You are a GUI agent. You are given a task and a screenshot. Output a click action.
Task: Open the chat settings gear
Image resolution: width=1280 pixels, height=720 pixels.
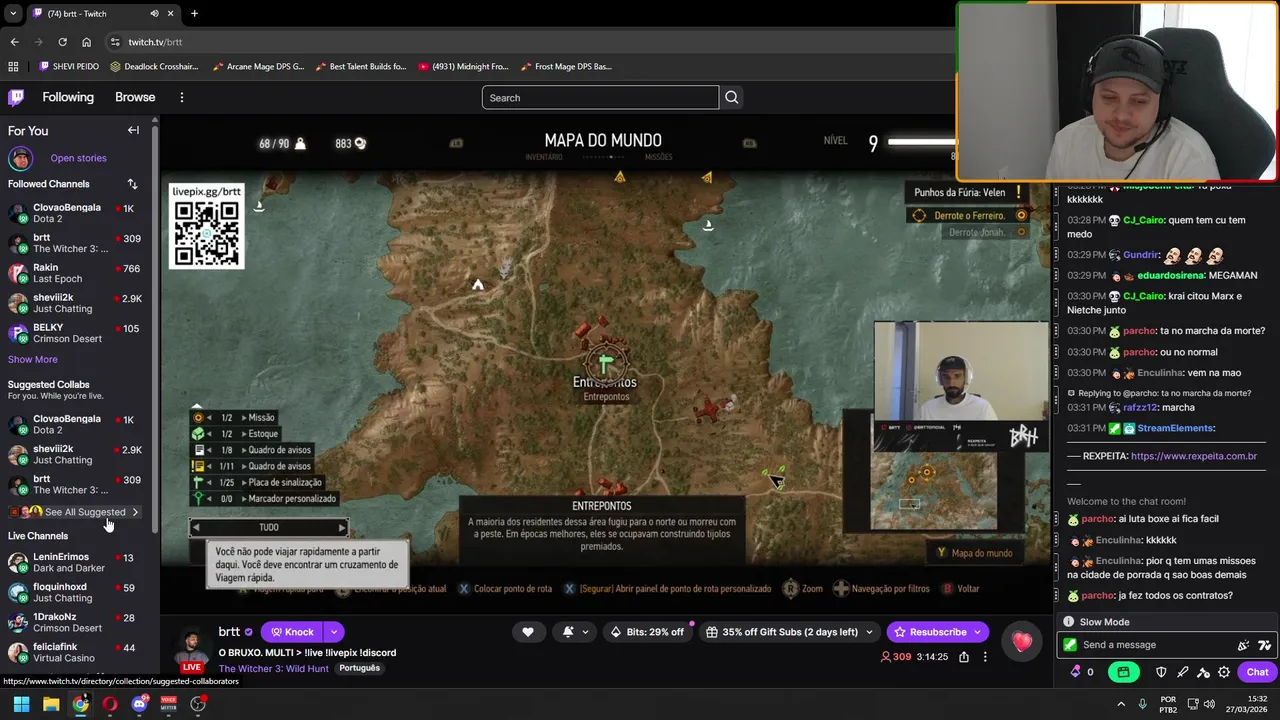[x=1224, y=672]
